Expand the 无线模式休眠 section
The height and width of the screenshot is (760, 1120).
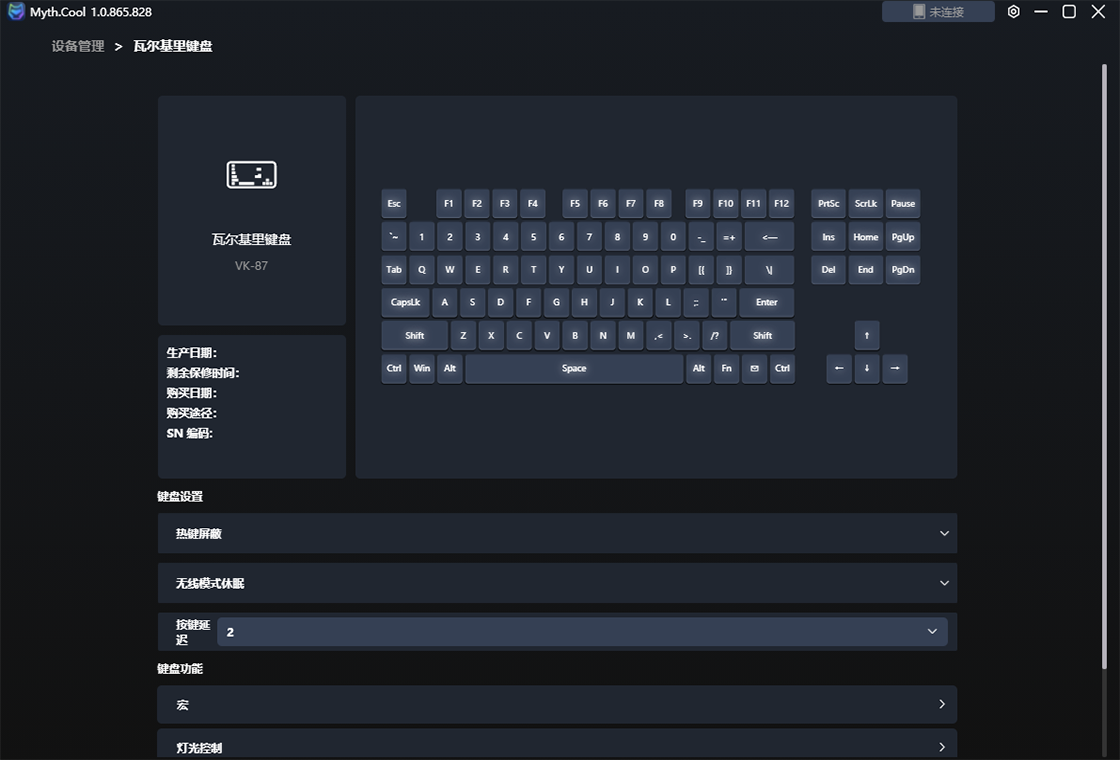(x=557, y=583)
